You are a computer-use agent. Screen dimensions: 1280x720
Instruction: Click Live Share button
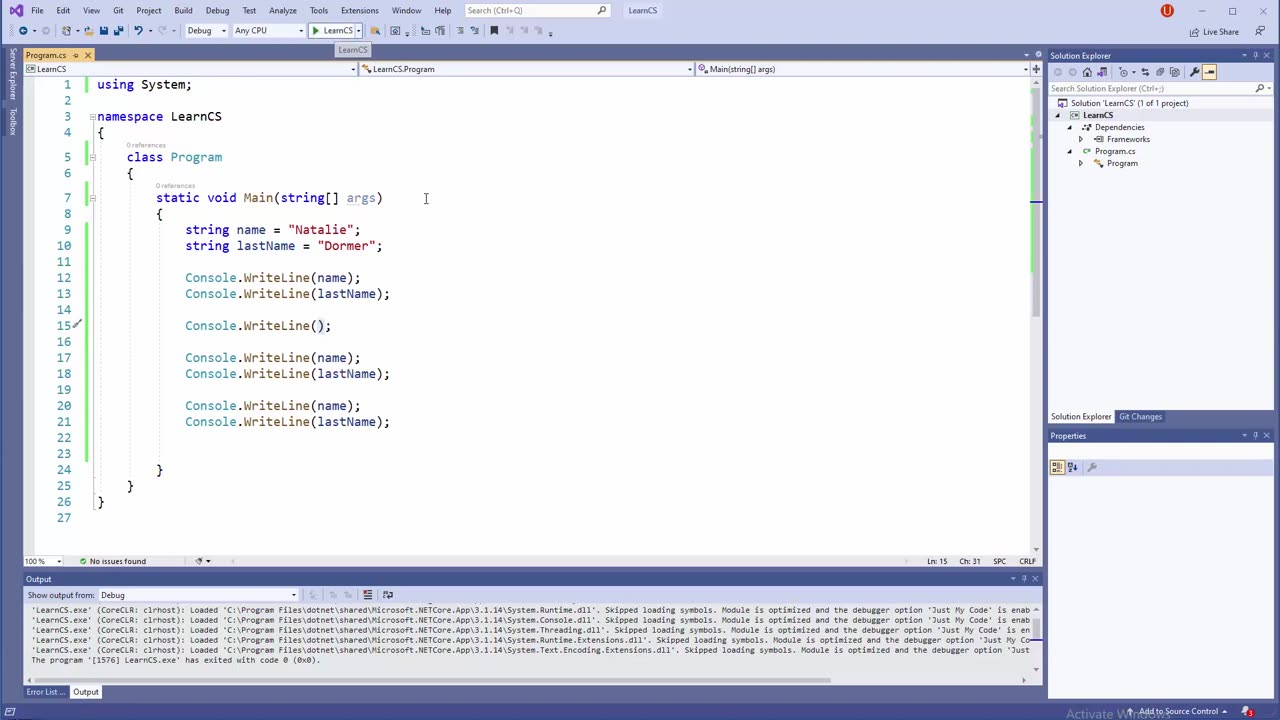click(1214, 31)
